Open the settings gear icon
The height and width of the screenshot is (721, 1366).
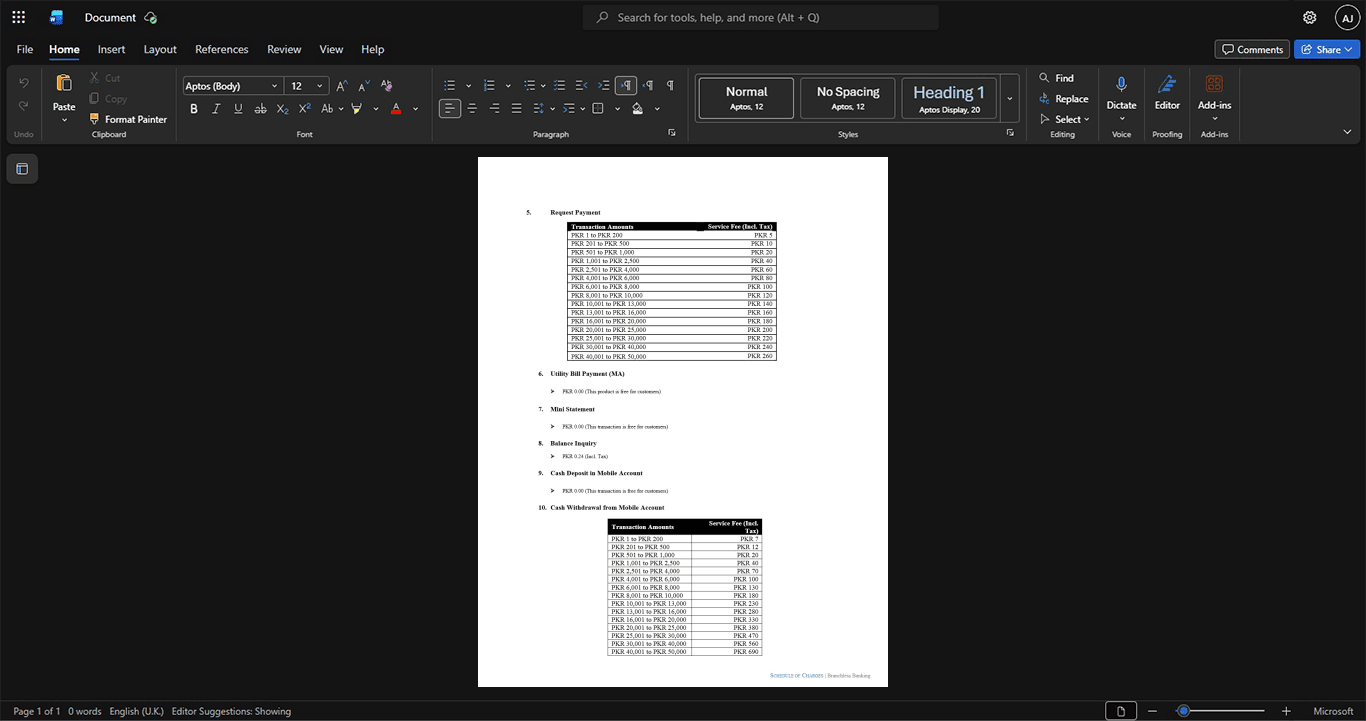(1309, 17)
